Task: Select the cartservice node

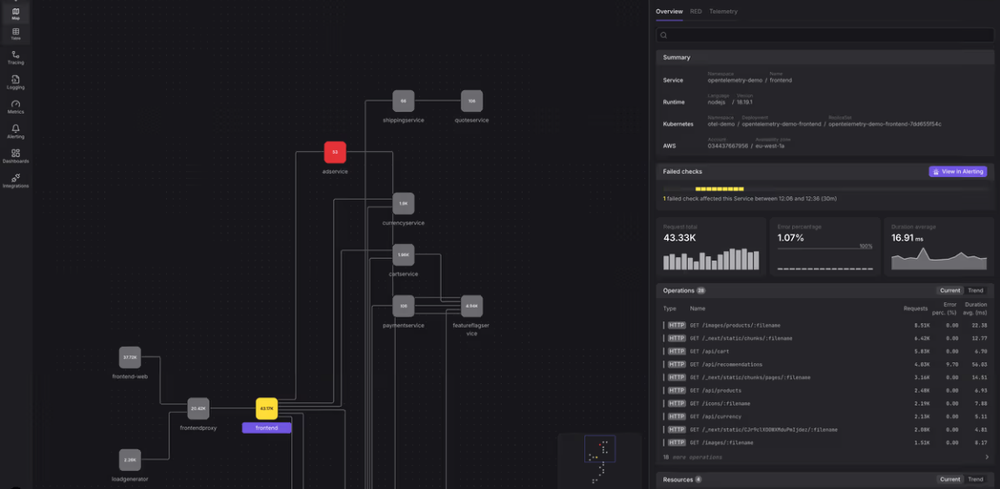Action: pos(403,255)
